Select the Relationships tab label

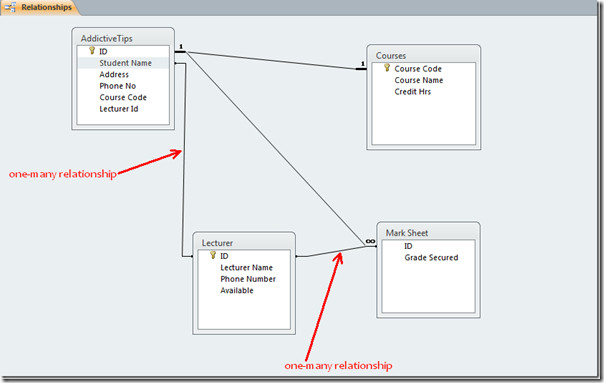(x=46, y=7)
